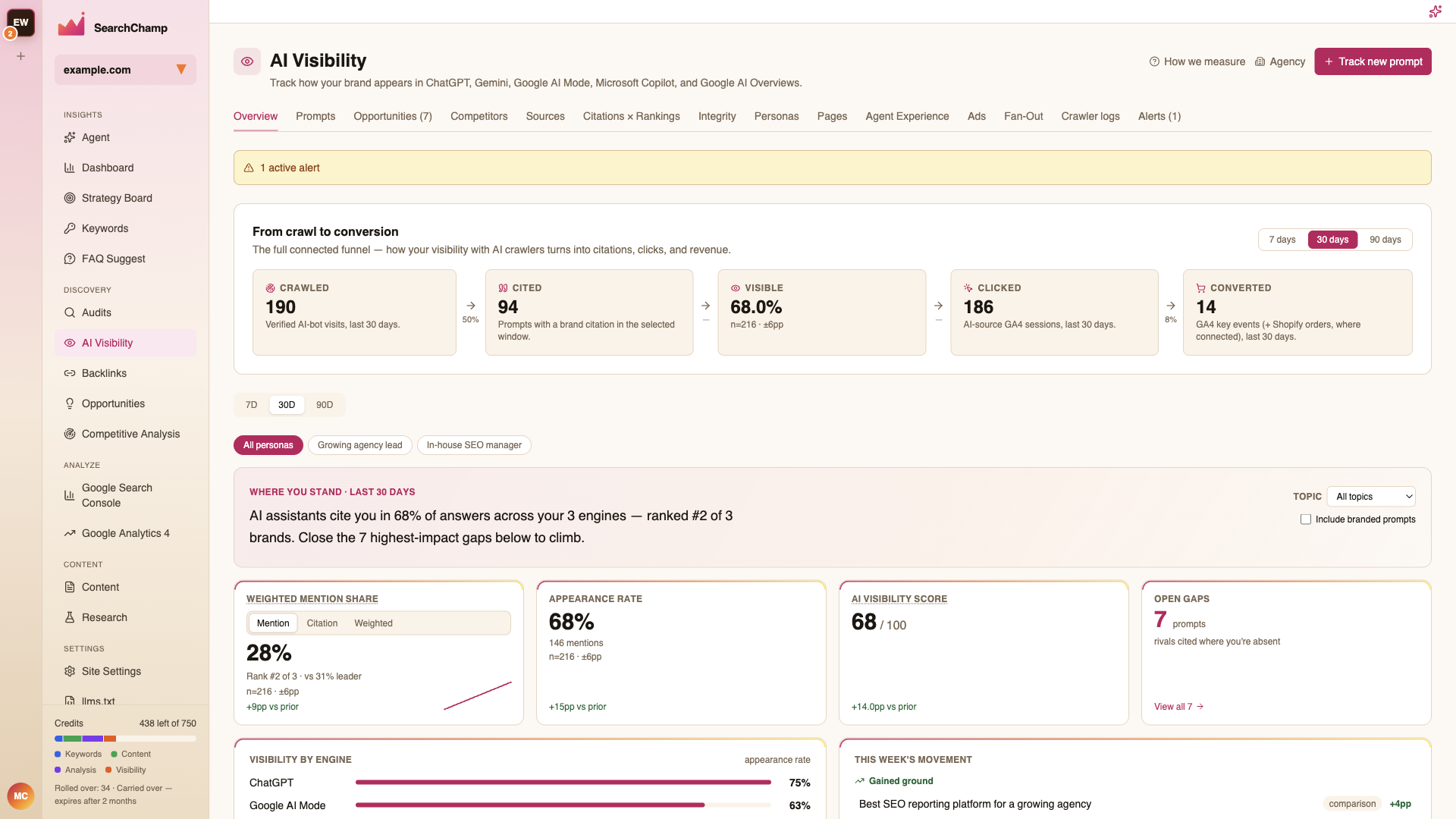Filter by In-house SEO manager persona

point(474,445)
